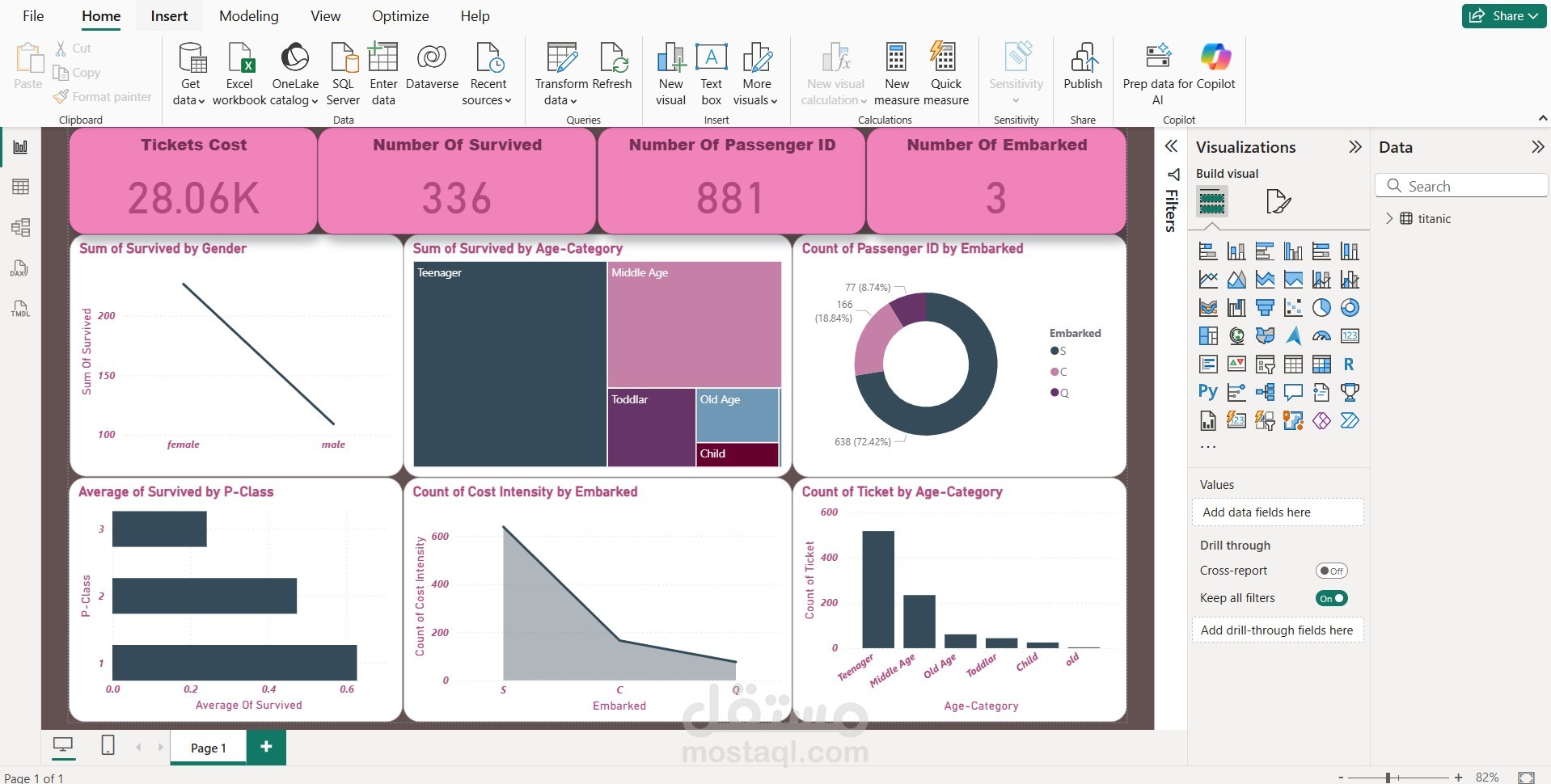The width and height of the screenshot is (1551, 784).
Task: Click the Share button
Action: coord(1504,16)
